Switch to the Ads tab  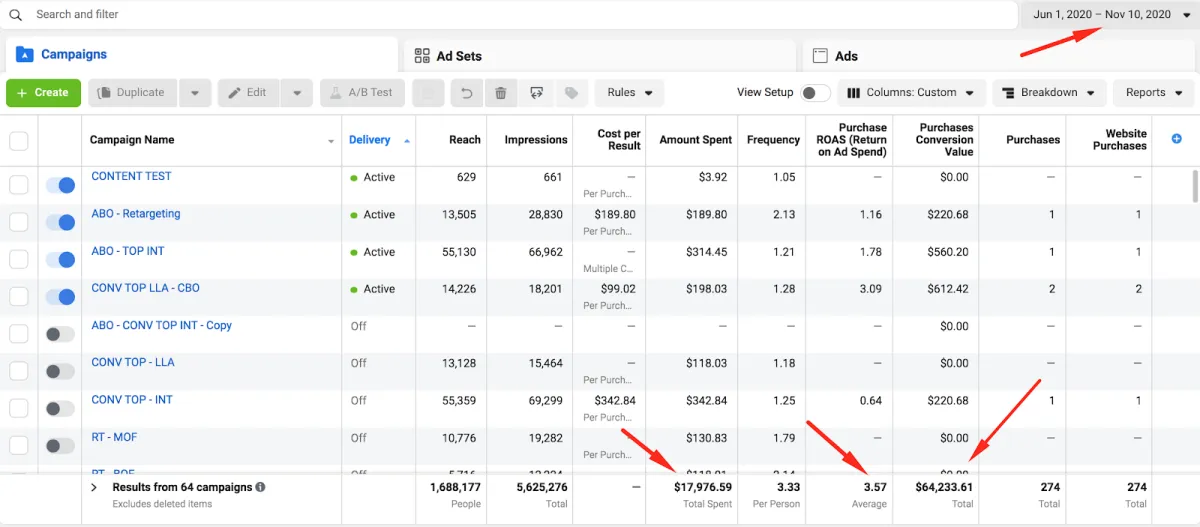tap(846, 56)
